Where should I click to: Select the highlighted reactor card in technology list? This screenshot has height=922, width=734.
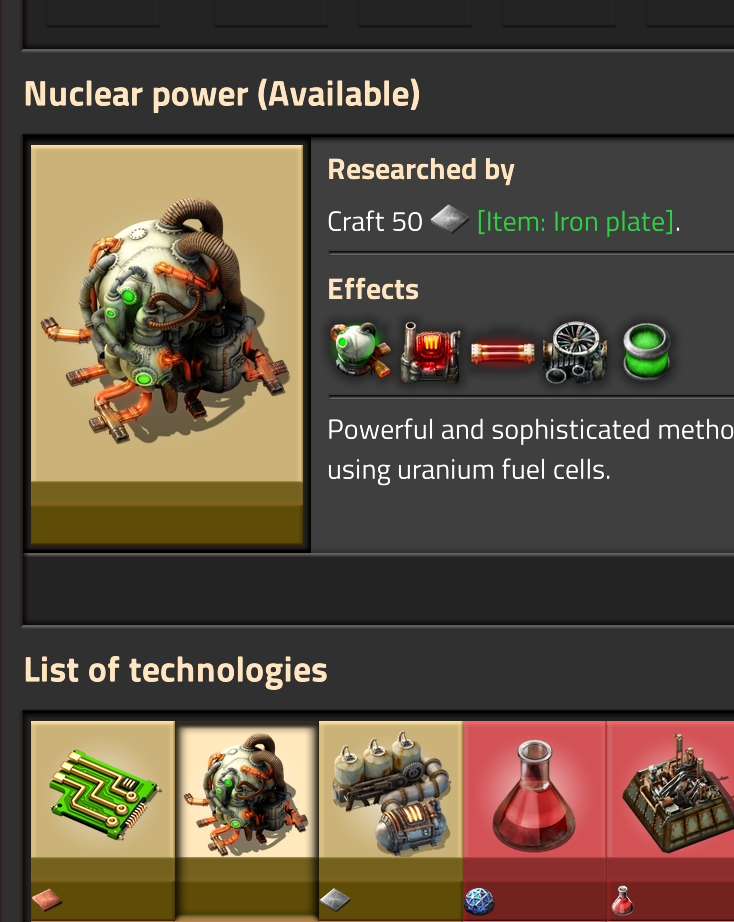click(246, 820)
